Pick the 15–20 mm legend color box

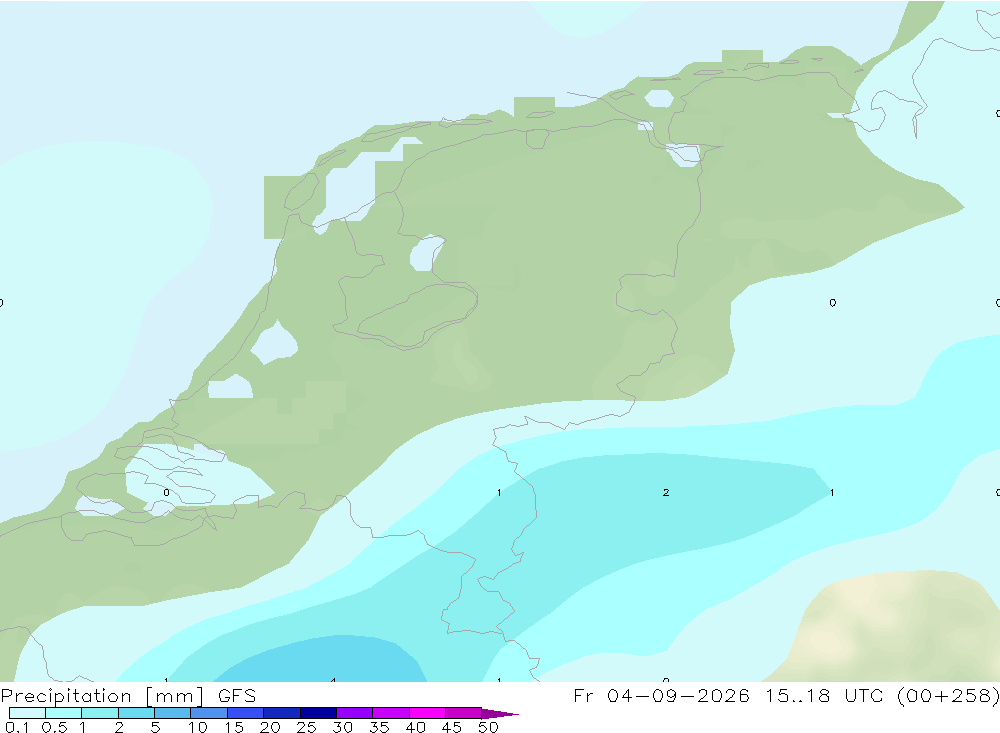(x=246, y=713)
